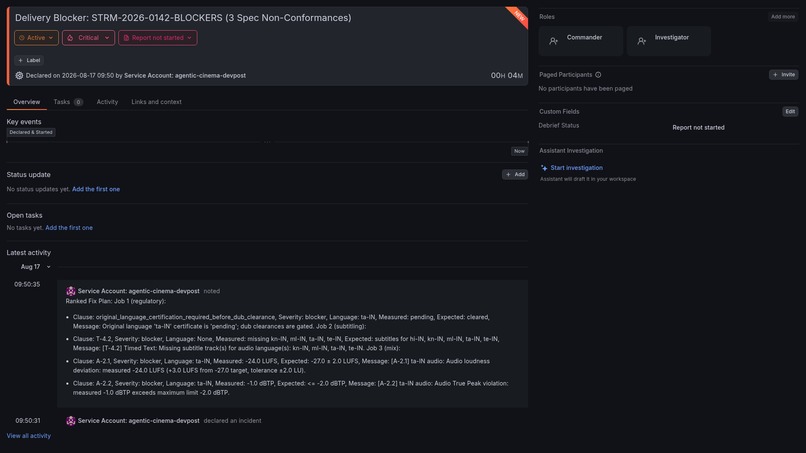Click the Commander person icon

coord(554,41)
